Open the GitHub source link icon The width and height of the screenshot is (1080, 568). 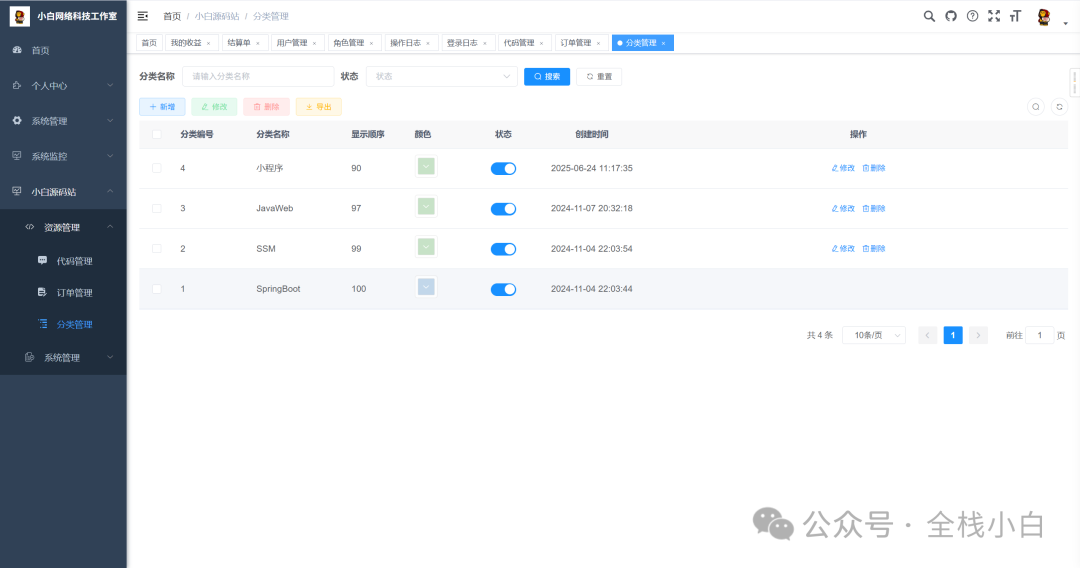pos(951,16)
